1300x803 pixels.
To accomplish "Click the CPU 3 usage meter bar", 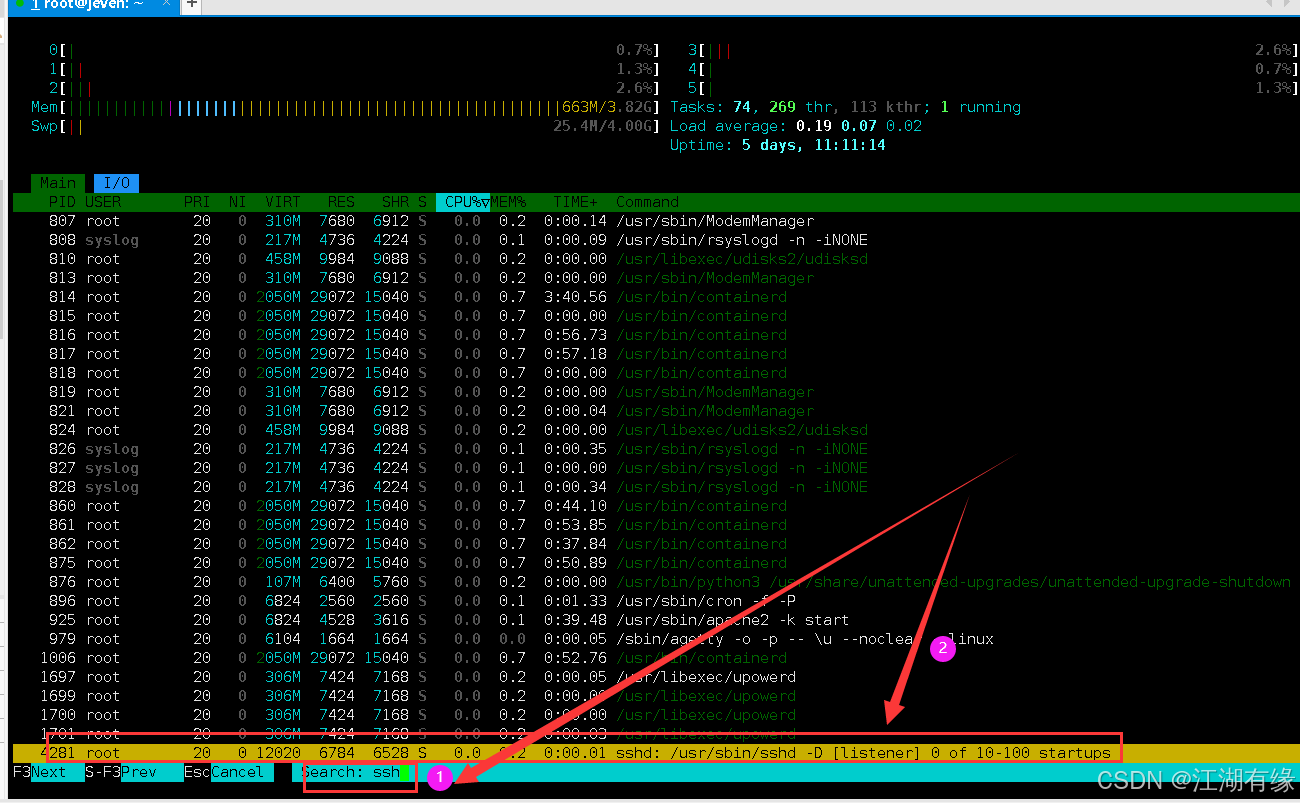I will click(992, 50).
